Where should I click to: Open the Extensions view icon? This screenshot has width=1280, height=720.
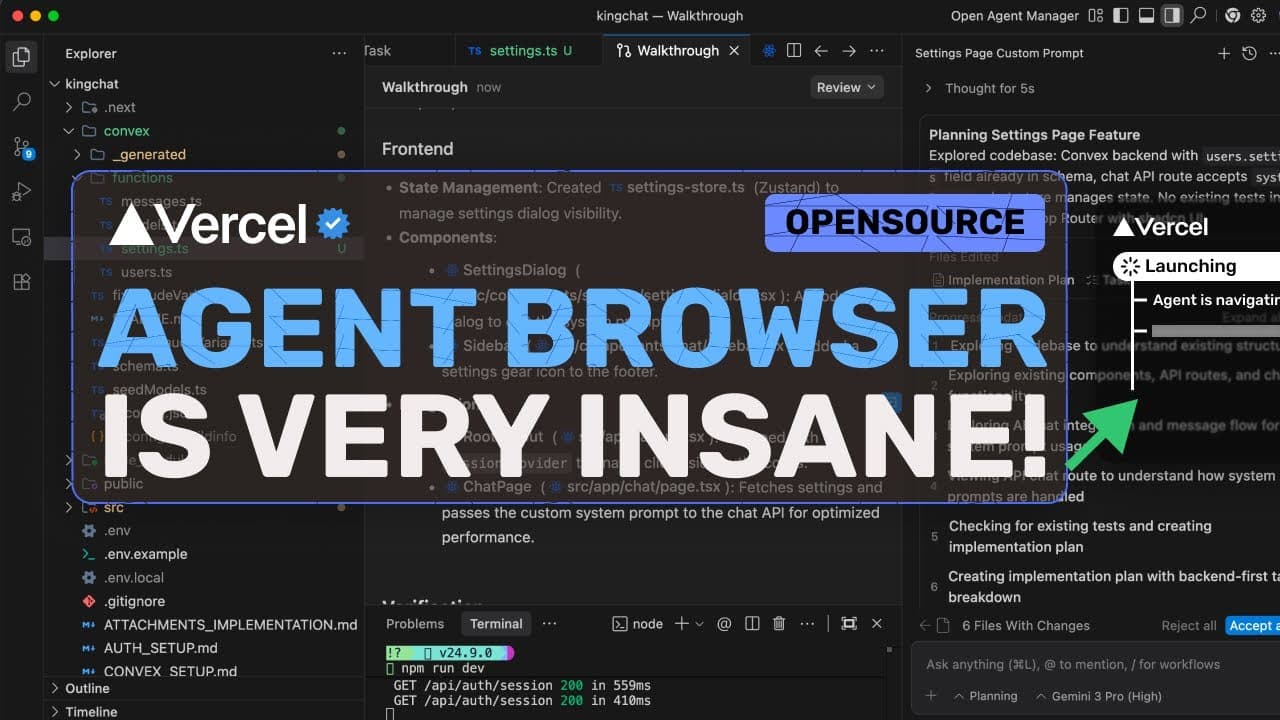click(21, 282)
